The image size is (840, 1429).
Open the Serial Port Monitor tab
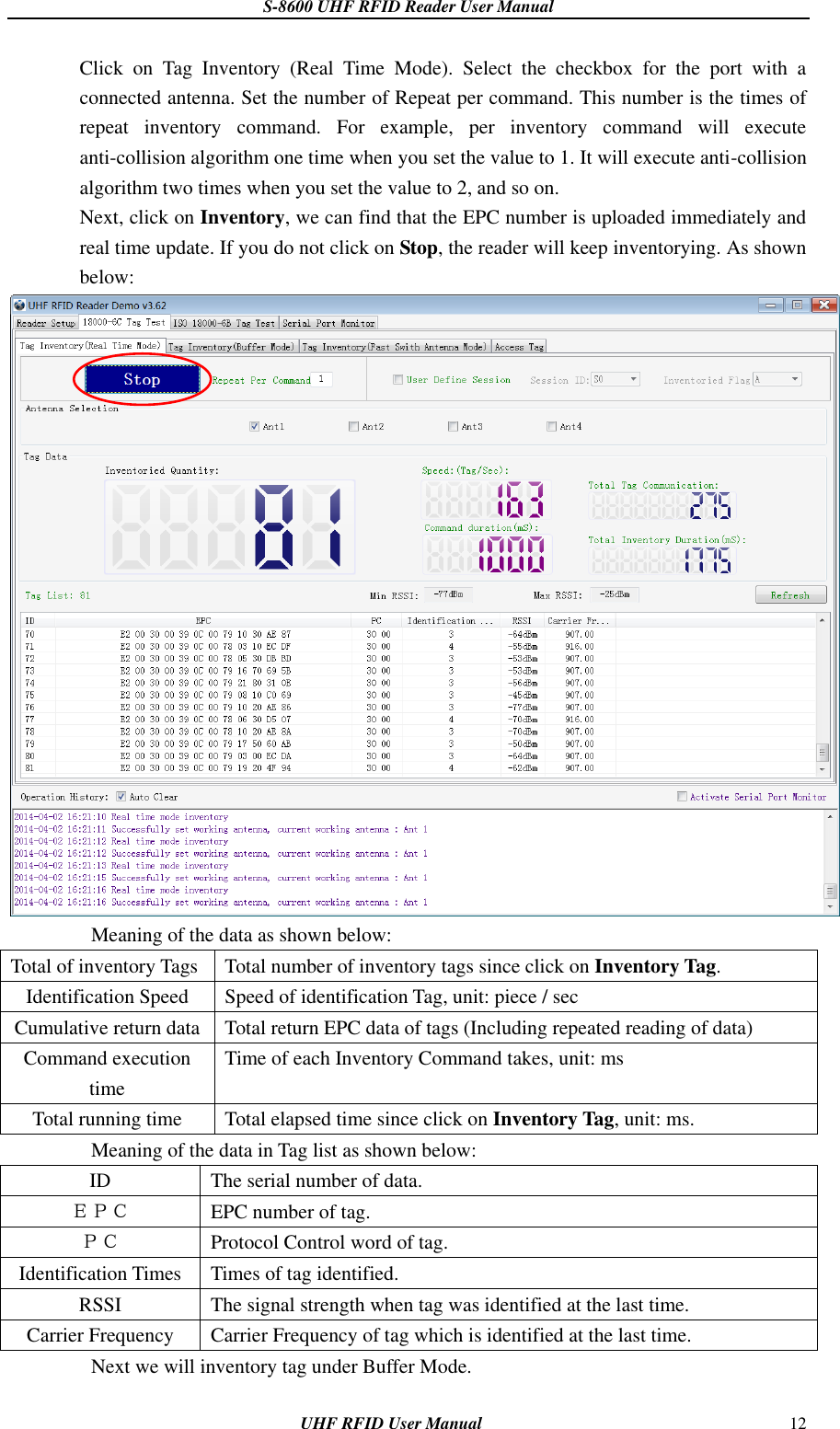point(328,323)
